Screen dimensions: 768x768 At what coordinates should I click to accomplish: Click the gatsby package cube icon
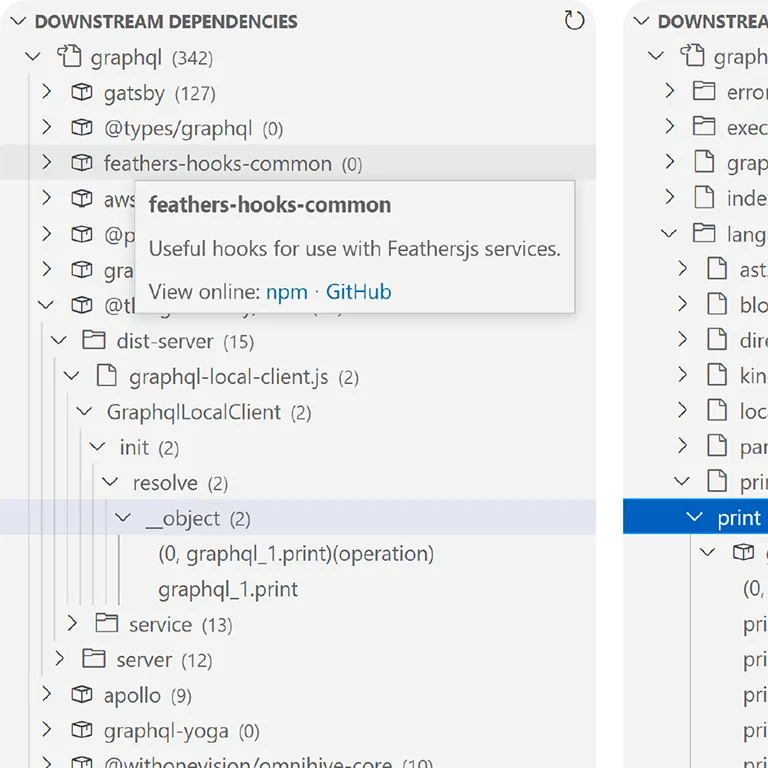click(x=82, y=92)
